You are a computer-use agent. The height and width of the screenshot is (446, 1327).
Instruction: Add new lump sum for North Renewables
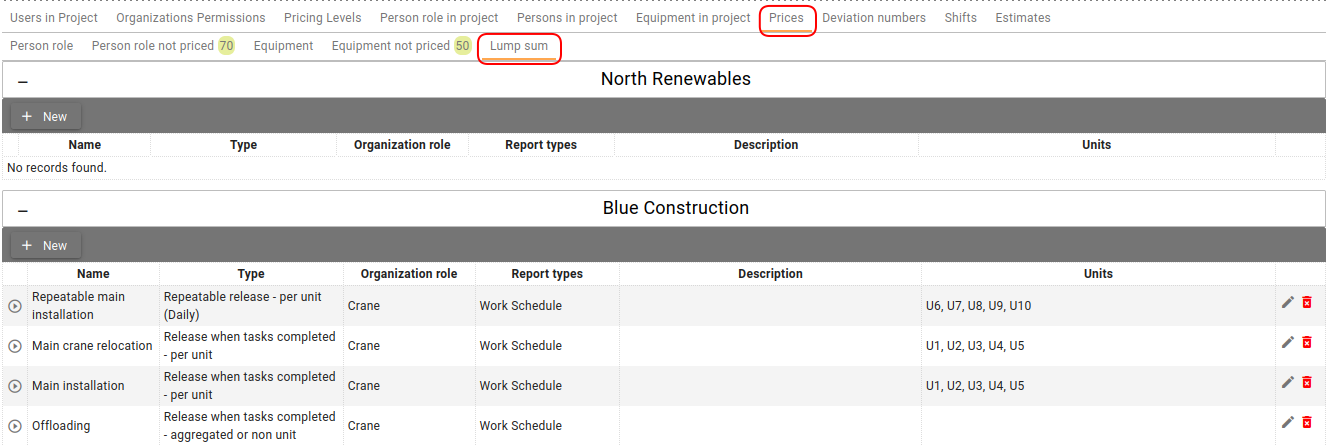45,117
